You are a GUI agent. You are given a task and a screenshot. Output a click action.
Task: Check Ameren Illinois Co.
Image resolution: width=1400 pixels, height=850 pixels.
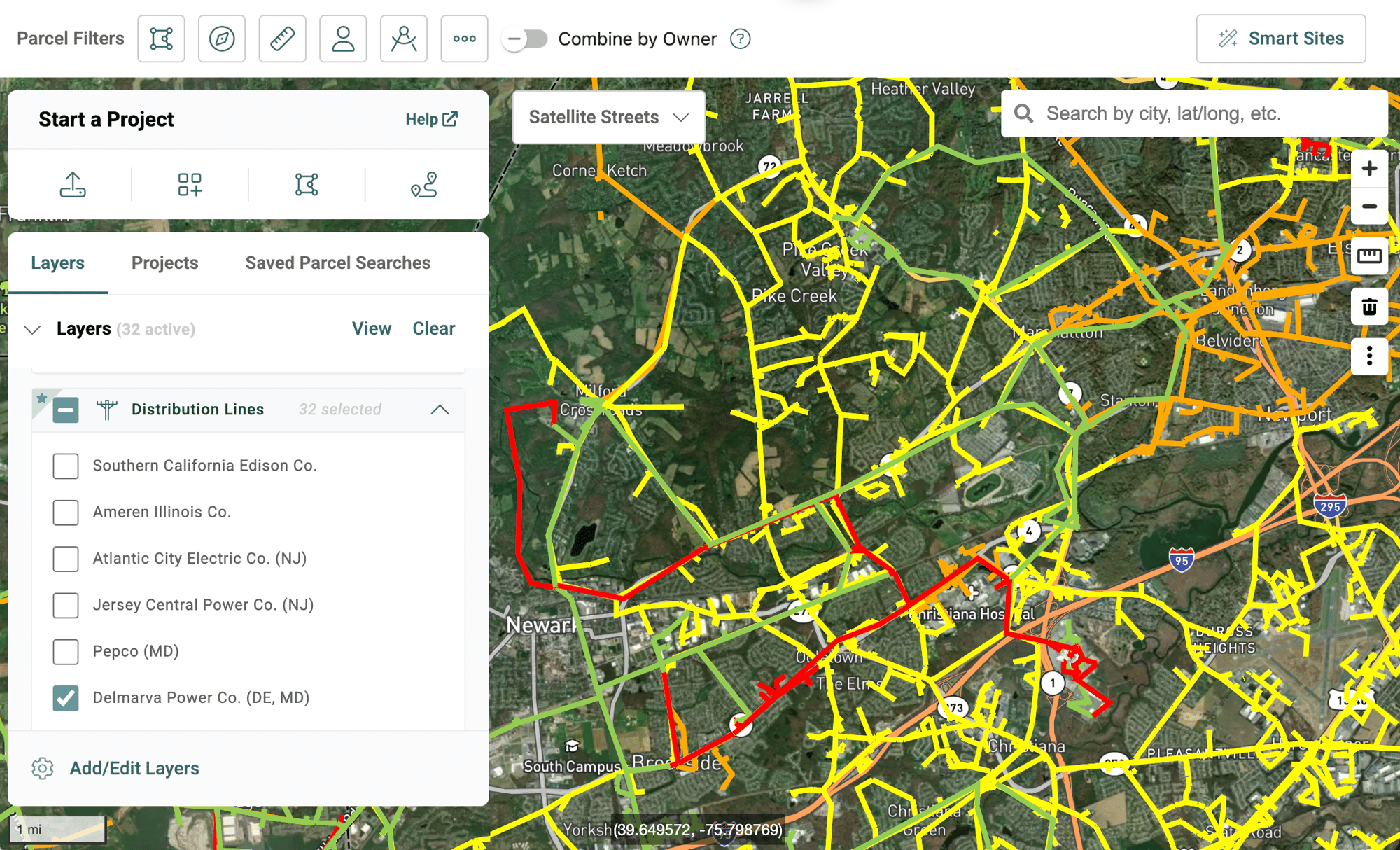click(x=66, y=513)
